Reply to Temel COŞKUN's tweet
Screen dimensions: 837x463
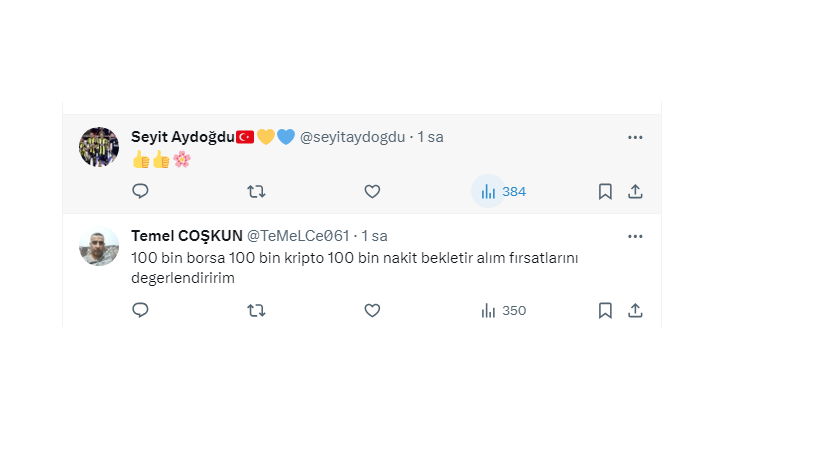pyautogui.click(x=140, y=310)
